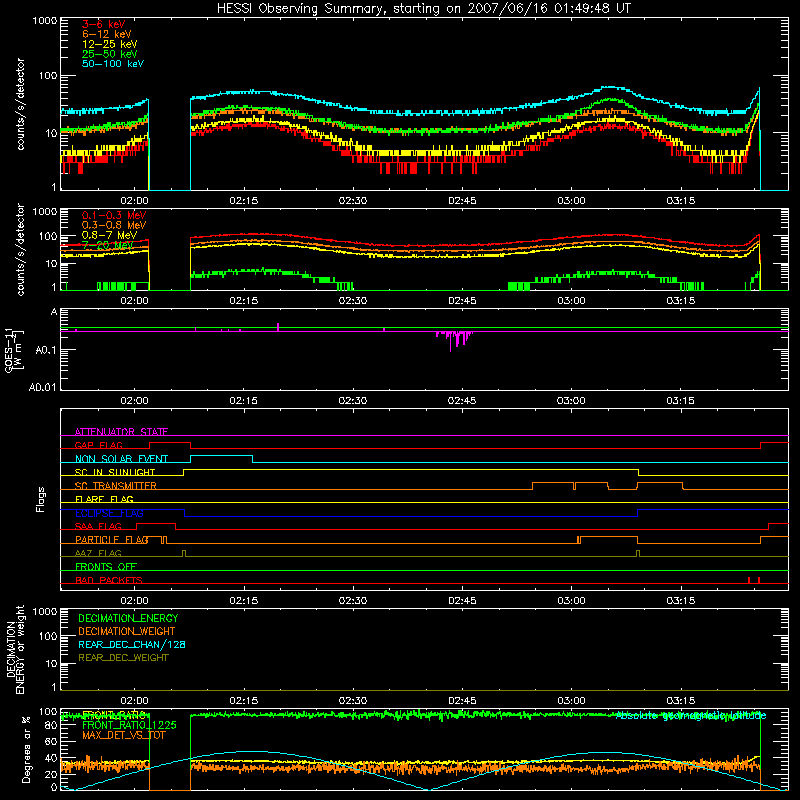800x800 pixels.
Task: Click the yellow 12-25 keV legend entry
Action: tap(110, 44)
